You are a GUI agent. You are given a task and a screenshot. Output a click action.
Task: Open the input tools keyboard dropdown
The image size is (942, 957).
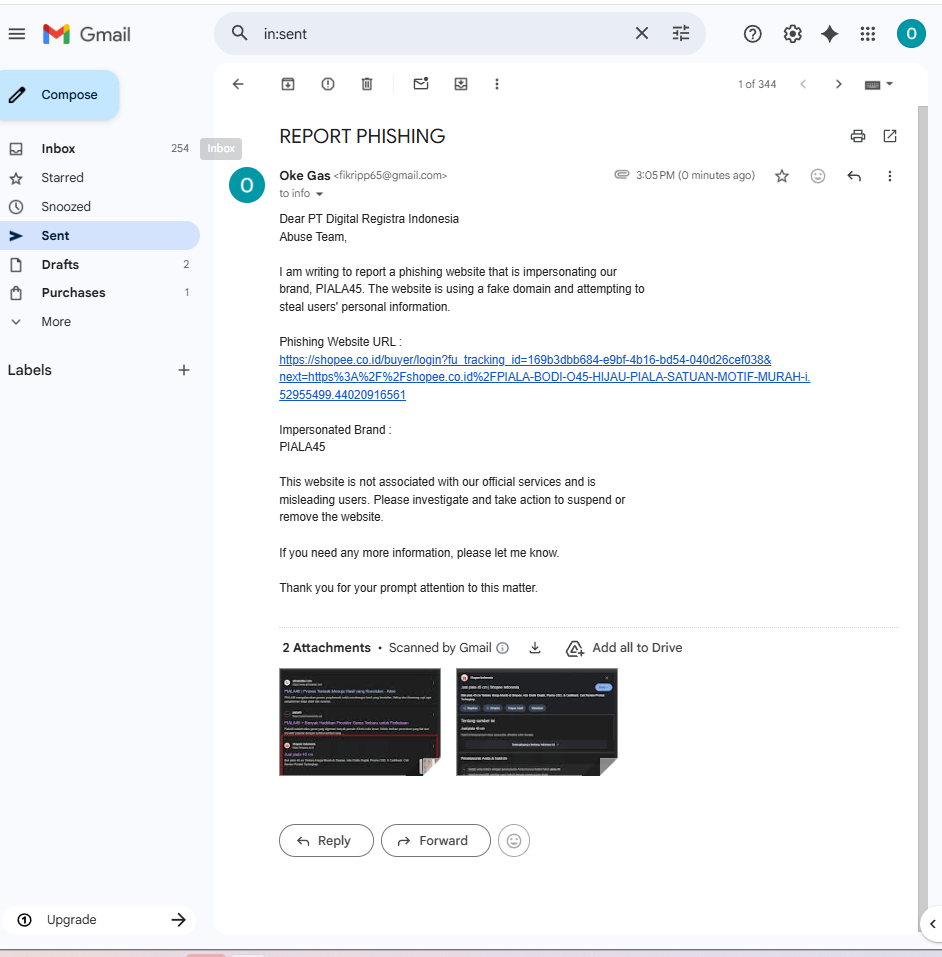tap(879, 84)
